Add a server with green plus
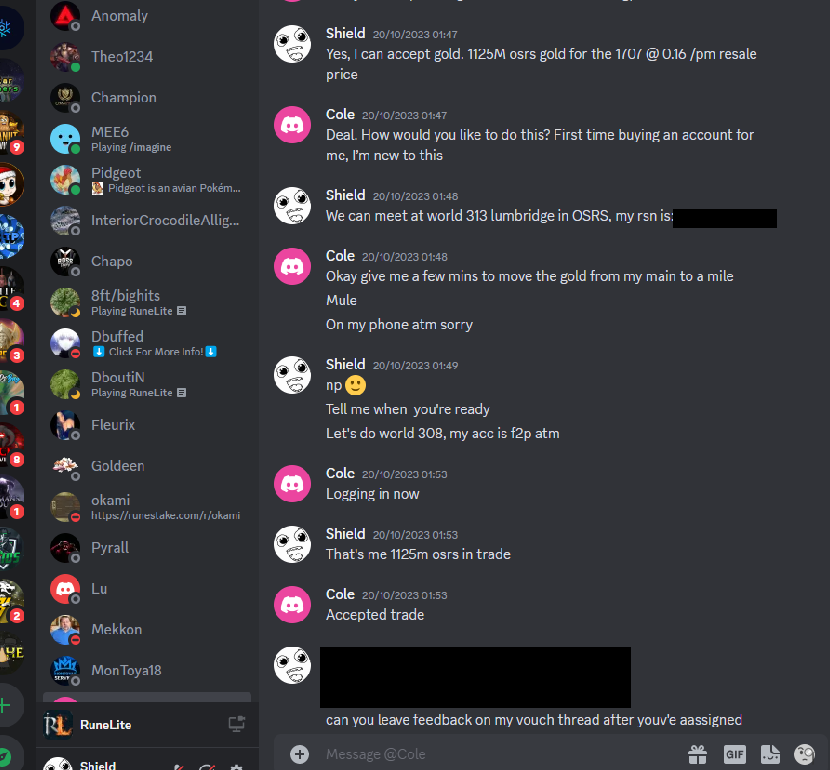Viewport: 830px width, 770px height. coord(4,705)
